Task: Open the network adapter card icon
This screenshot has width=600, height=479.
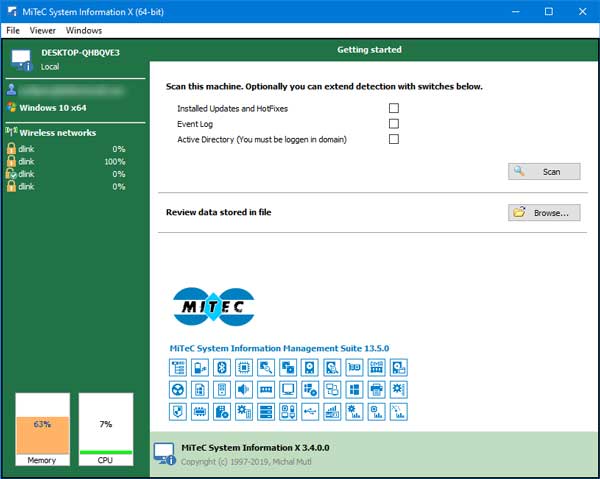Action: pyautogui.click(x=354, y=367)
